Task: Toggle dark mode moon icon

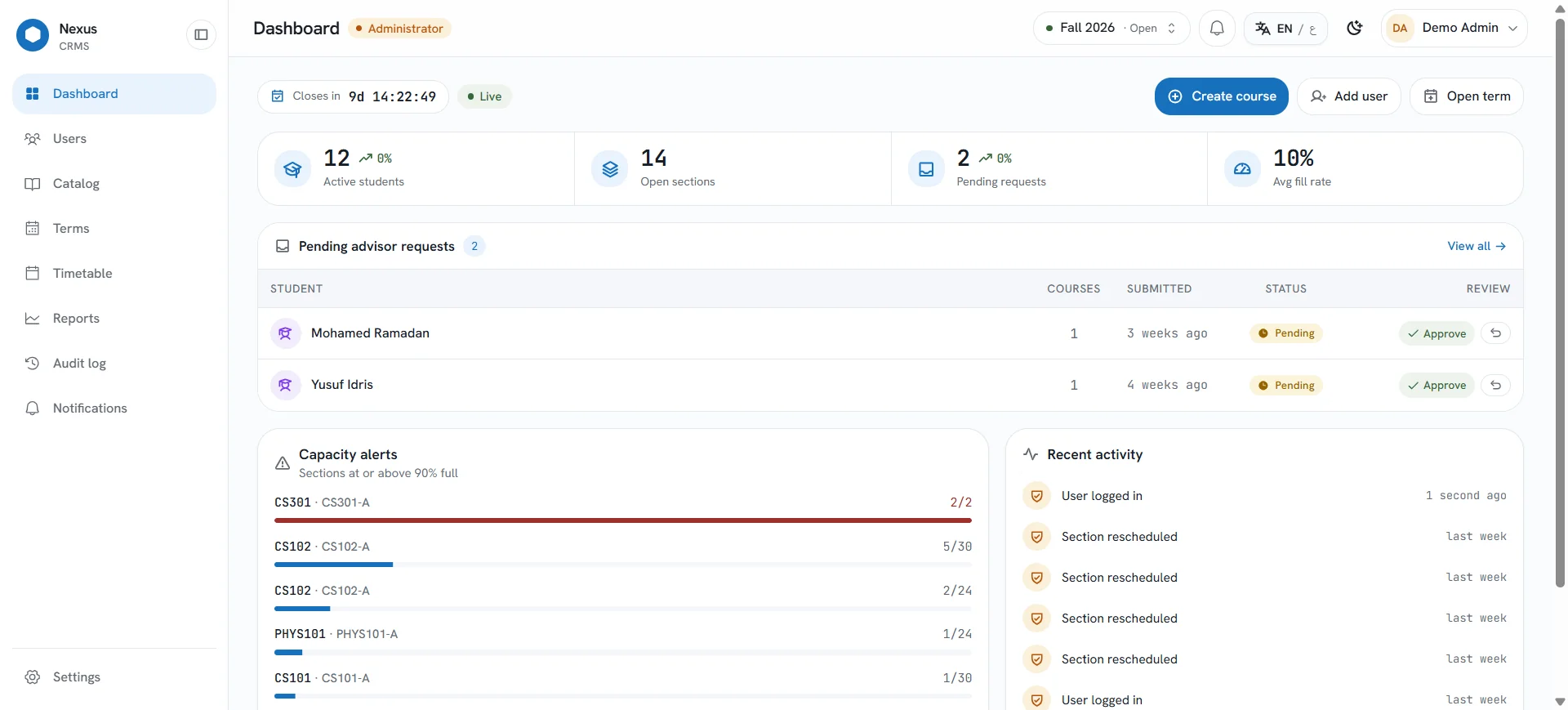Action: coord(1354,29)
